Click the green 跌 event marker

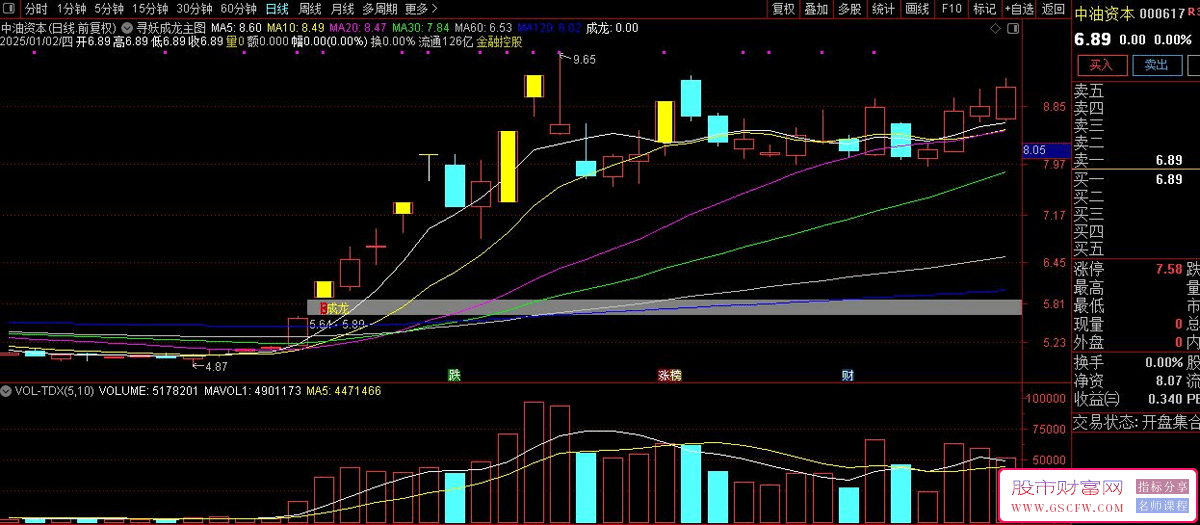[x=455, y=375]
